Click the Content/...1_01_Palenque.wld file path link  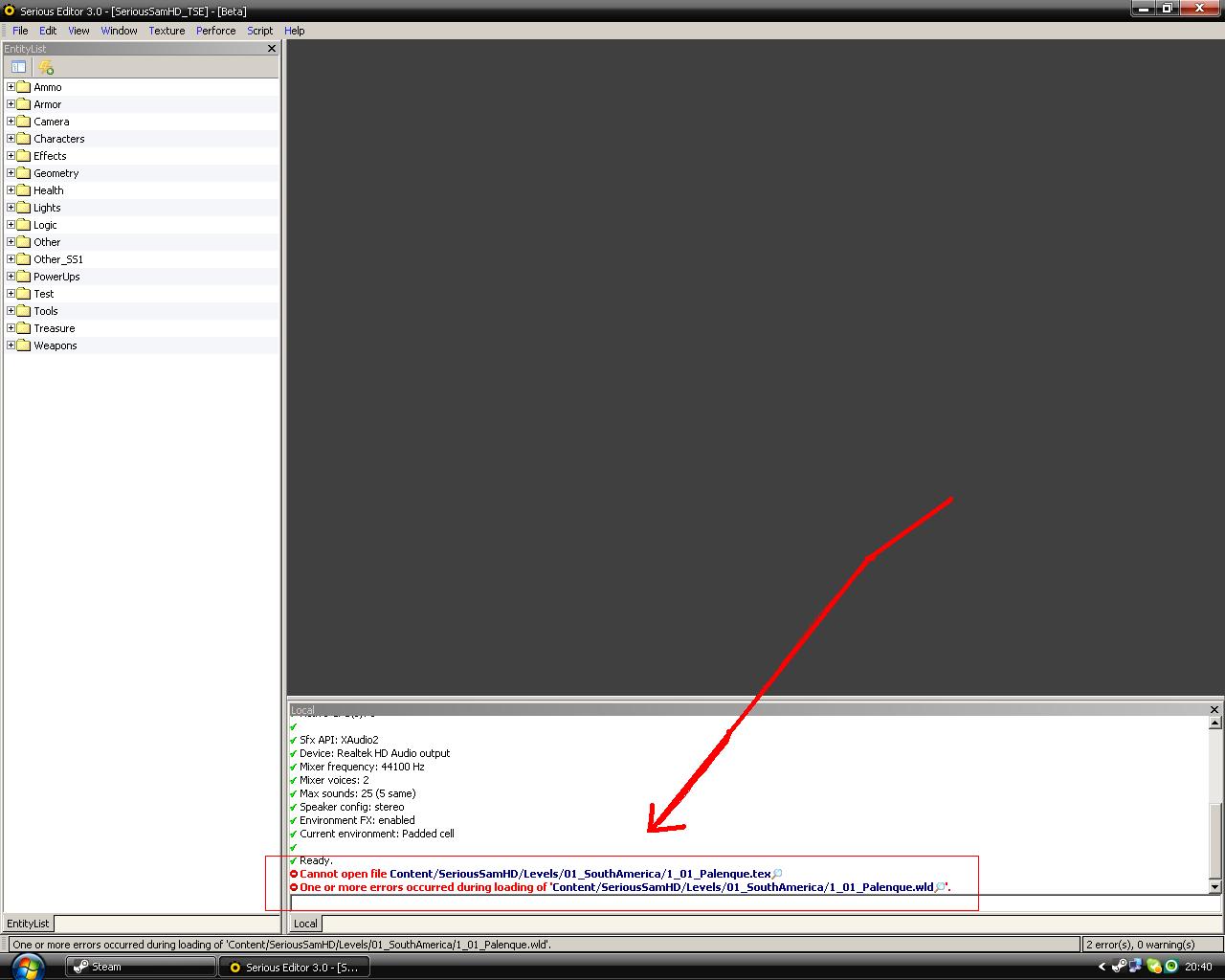(742, 887)
